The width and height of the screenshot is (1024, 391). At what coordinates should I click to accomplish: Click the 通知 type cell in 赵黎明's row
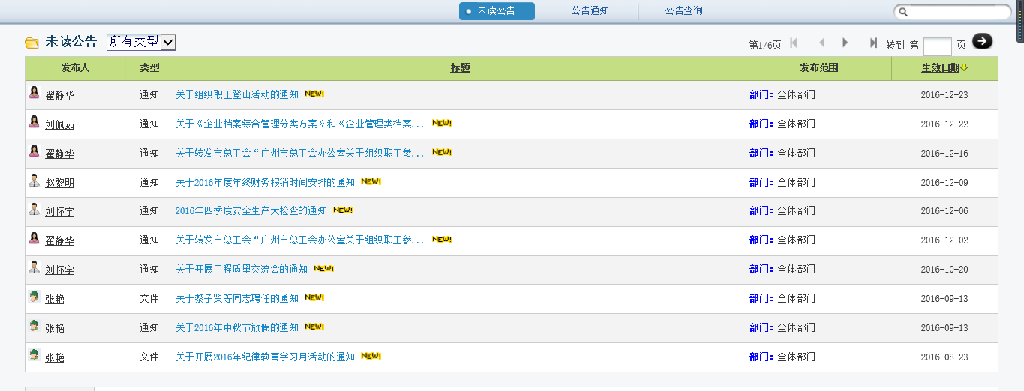(x=148, y=183)
